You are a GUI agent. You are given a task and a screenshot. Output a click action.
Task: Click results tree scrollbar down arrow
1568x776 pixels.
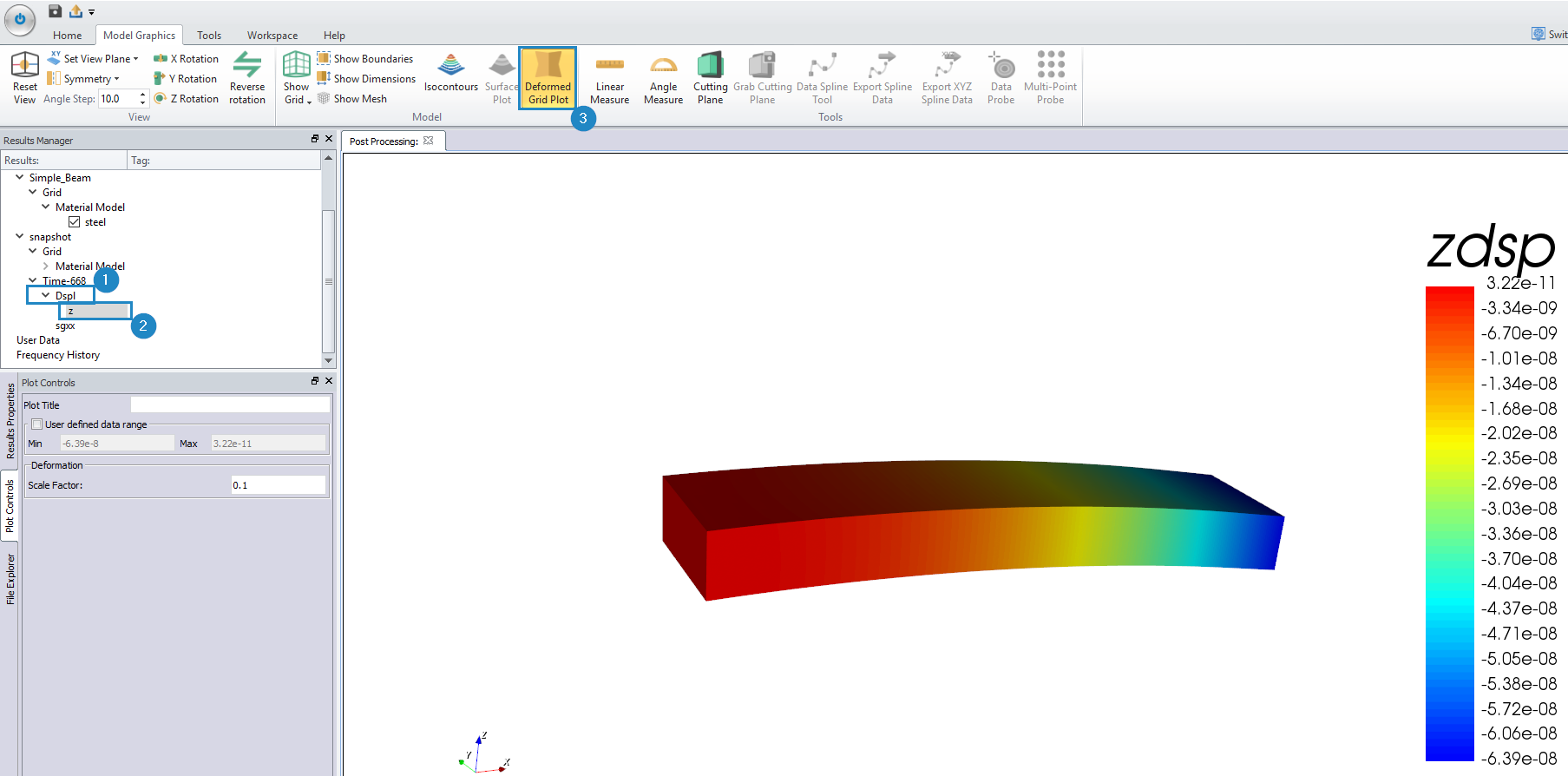(328, 360)
